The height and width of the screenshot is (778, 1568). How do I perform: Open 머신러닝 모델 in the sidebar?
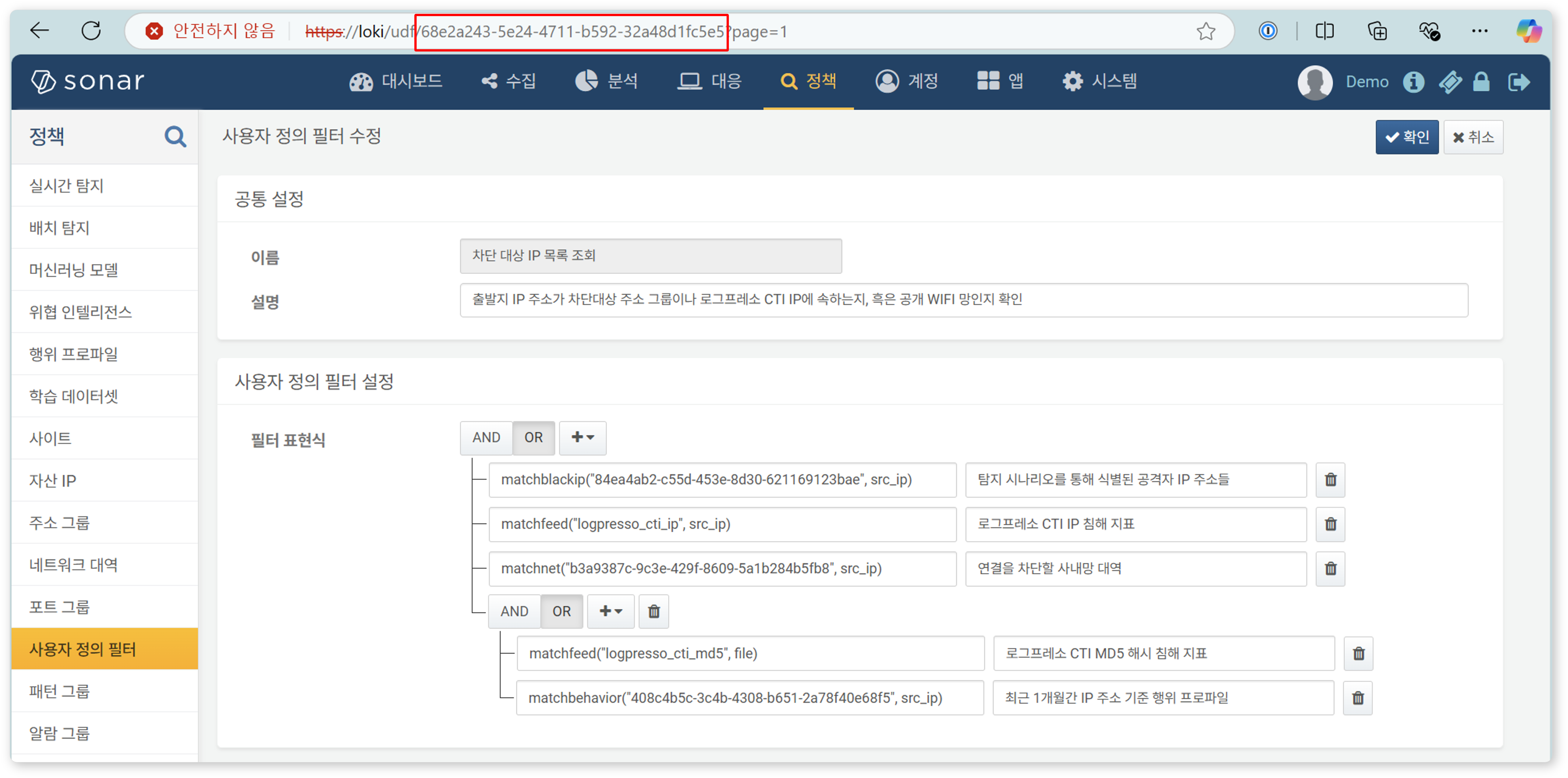105,270
